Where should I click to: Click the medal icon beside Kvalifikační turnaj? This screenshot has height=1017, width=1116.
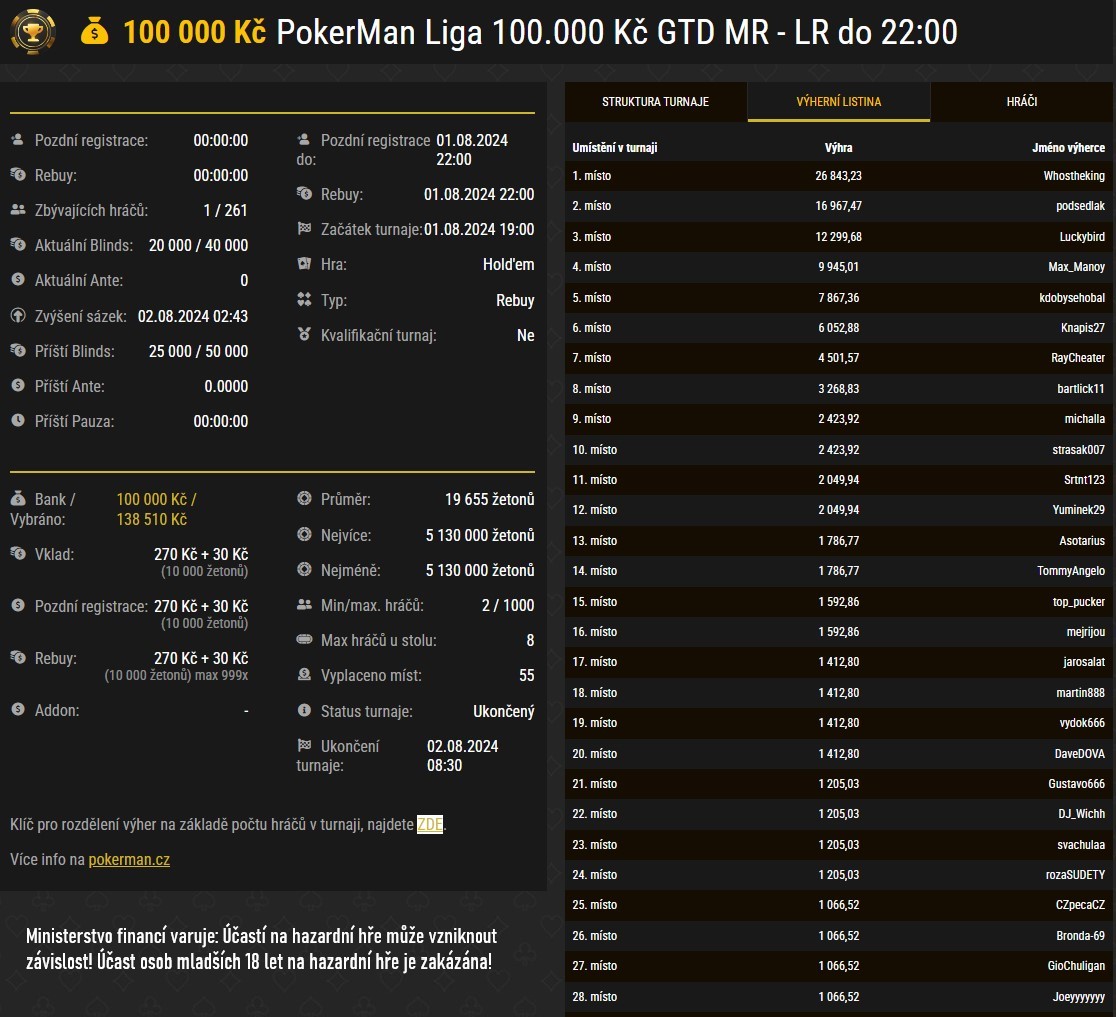click(304, 334)
